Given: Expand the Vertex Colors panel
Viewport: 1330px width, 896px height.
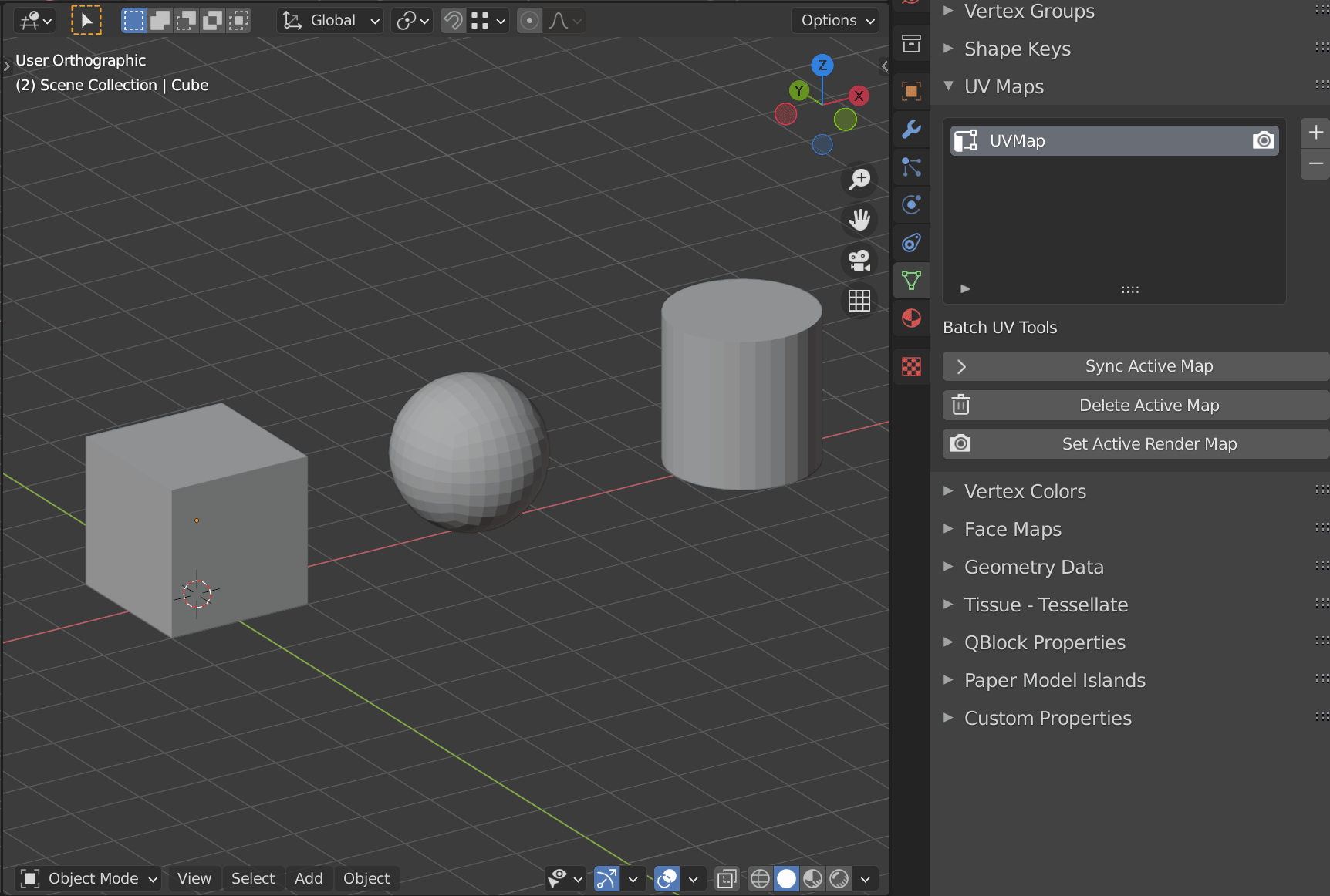Looking at the screenshot, I should 1025,491.
